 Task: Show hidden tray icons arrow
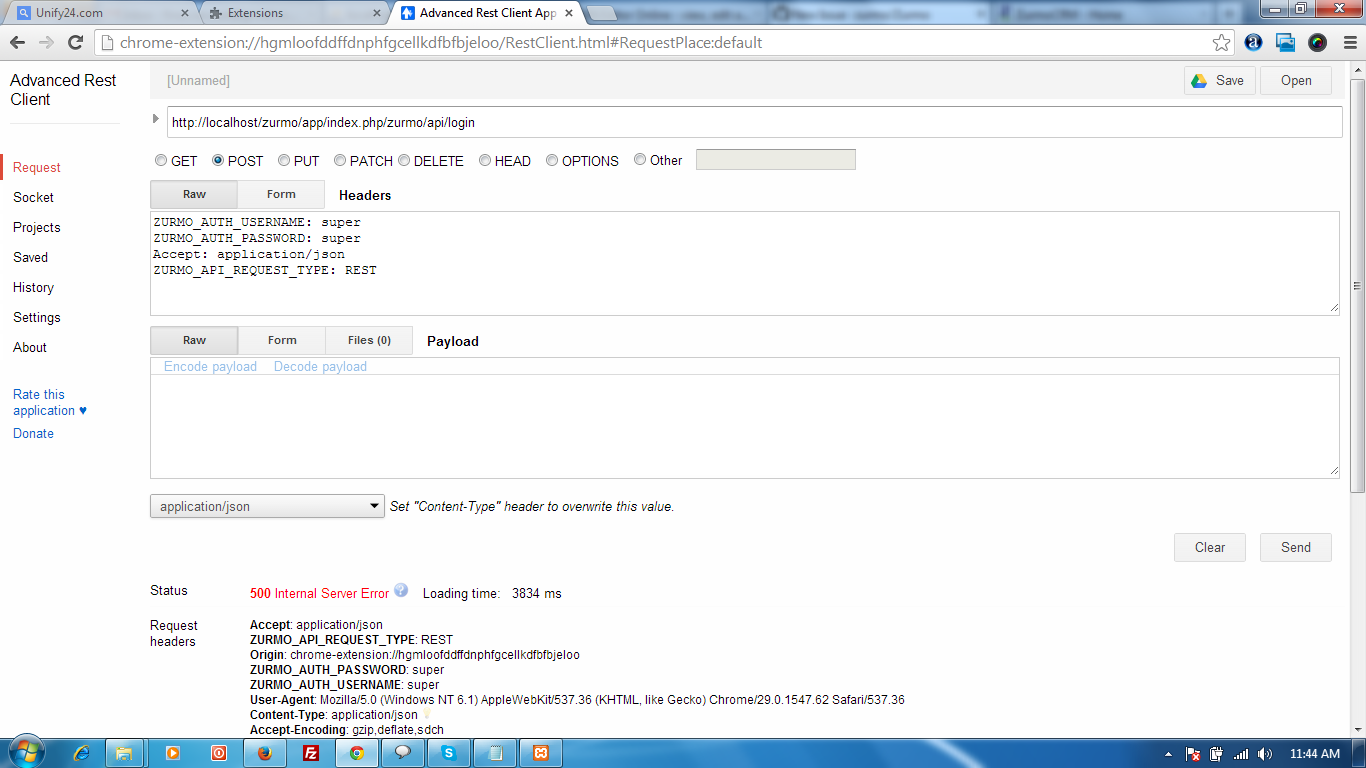[1169, 754]
